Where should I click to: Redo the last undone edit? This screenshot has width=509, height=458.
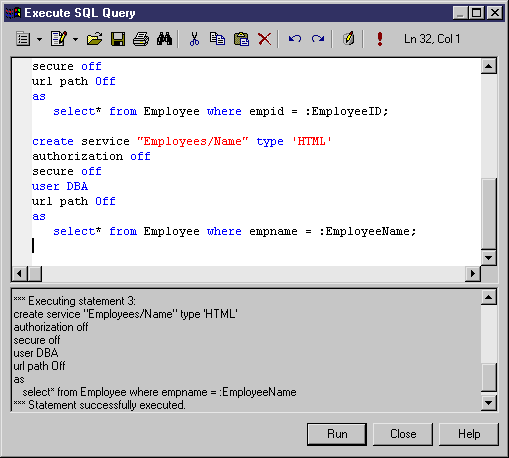tap(318, 39)
